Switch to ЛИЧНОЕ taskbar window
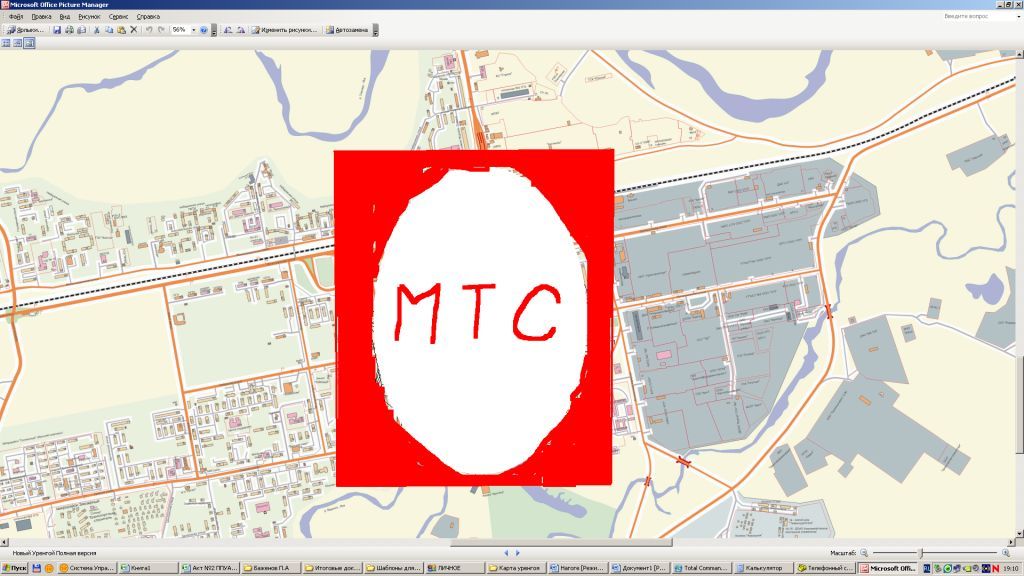The width and height of the screenshot is (1024, 576). [x=455, y=568]
